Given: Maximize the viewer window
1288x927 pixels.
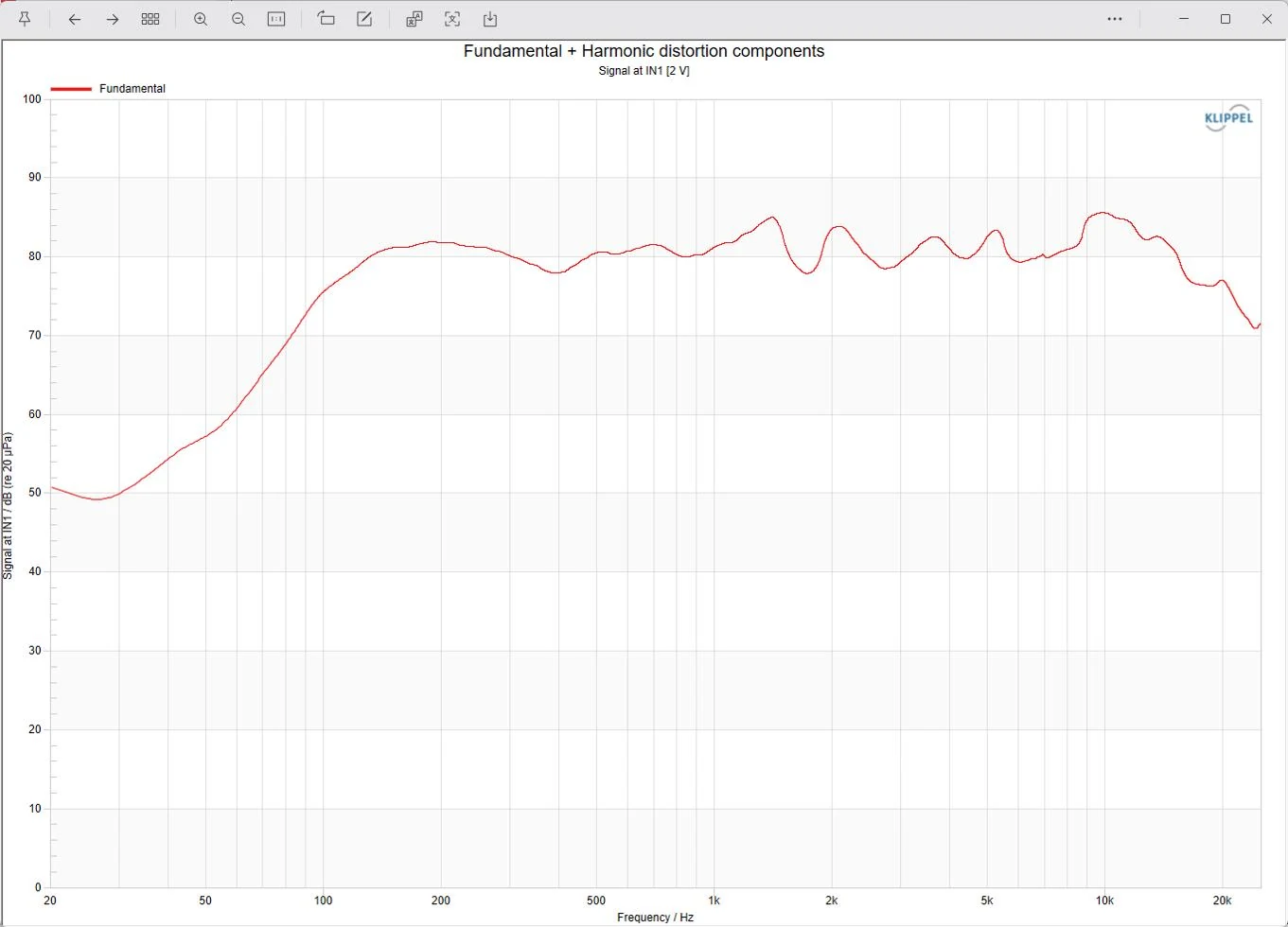Looking at the screenshot, I should pos(1226,19).
